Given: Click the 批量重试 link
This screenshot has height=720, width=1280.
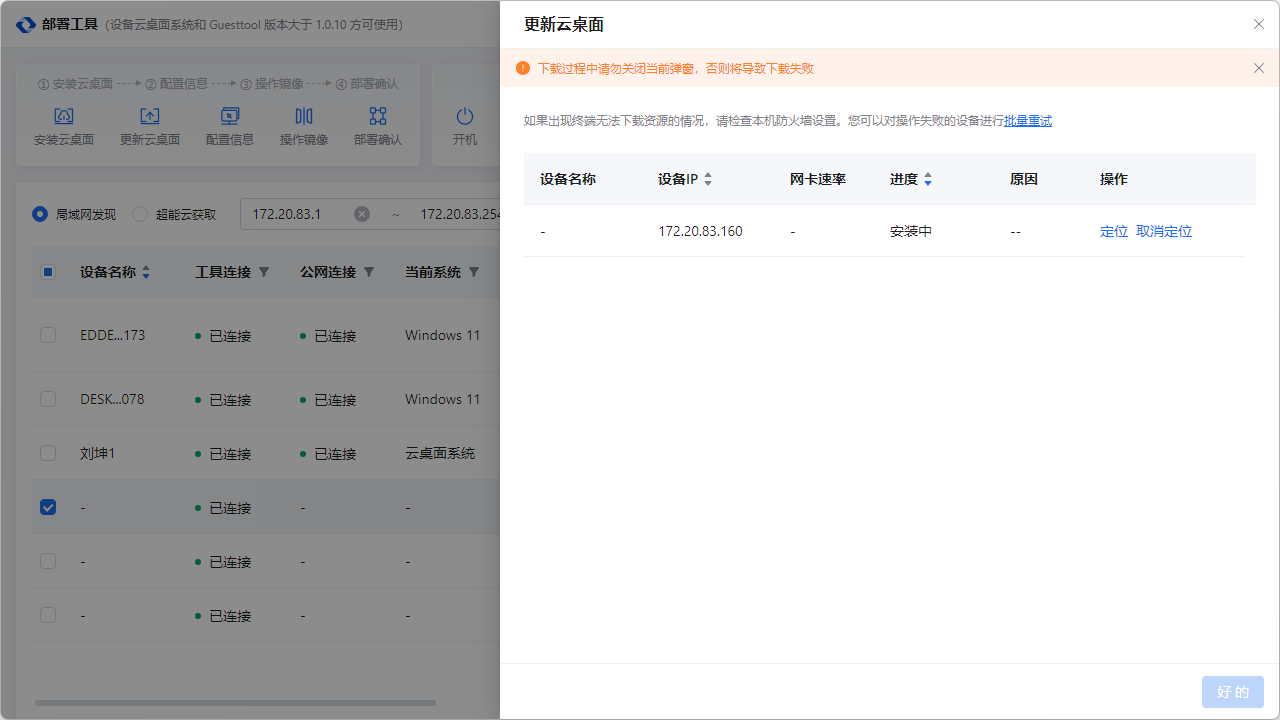Looking at the screenshot, I should pyautogui.click(x=1028, y=121).
